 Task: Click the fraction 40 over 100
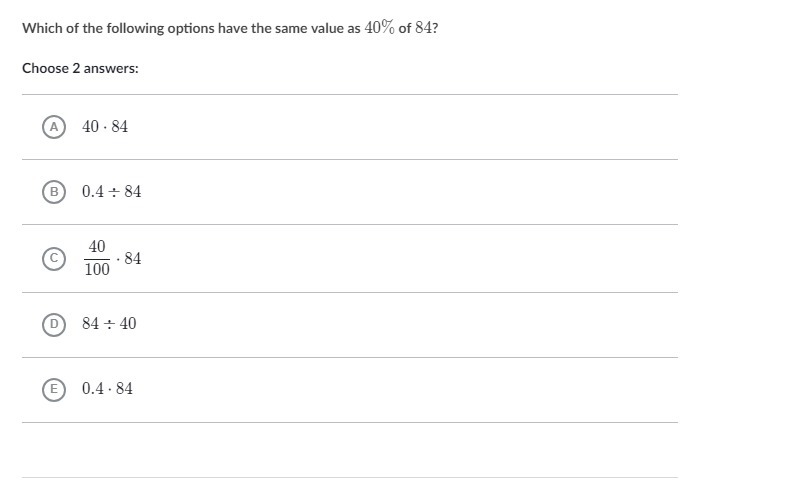(x=97, y=258)
